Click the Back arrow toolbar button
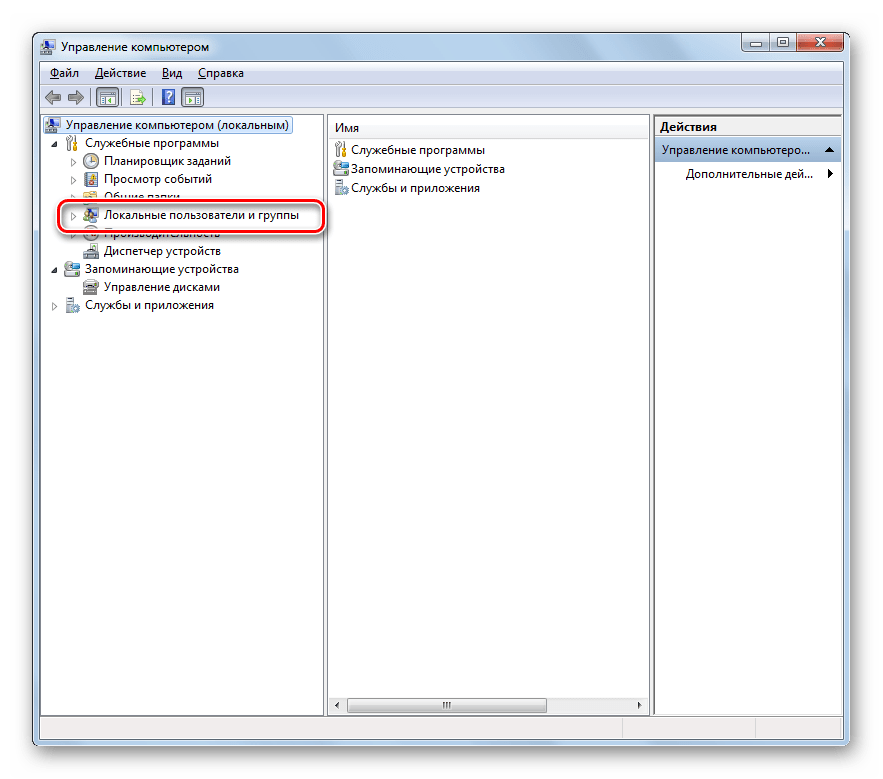The height and width of the screenshot is (779, 883). tap(53, 97)
